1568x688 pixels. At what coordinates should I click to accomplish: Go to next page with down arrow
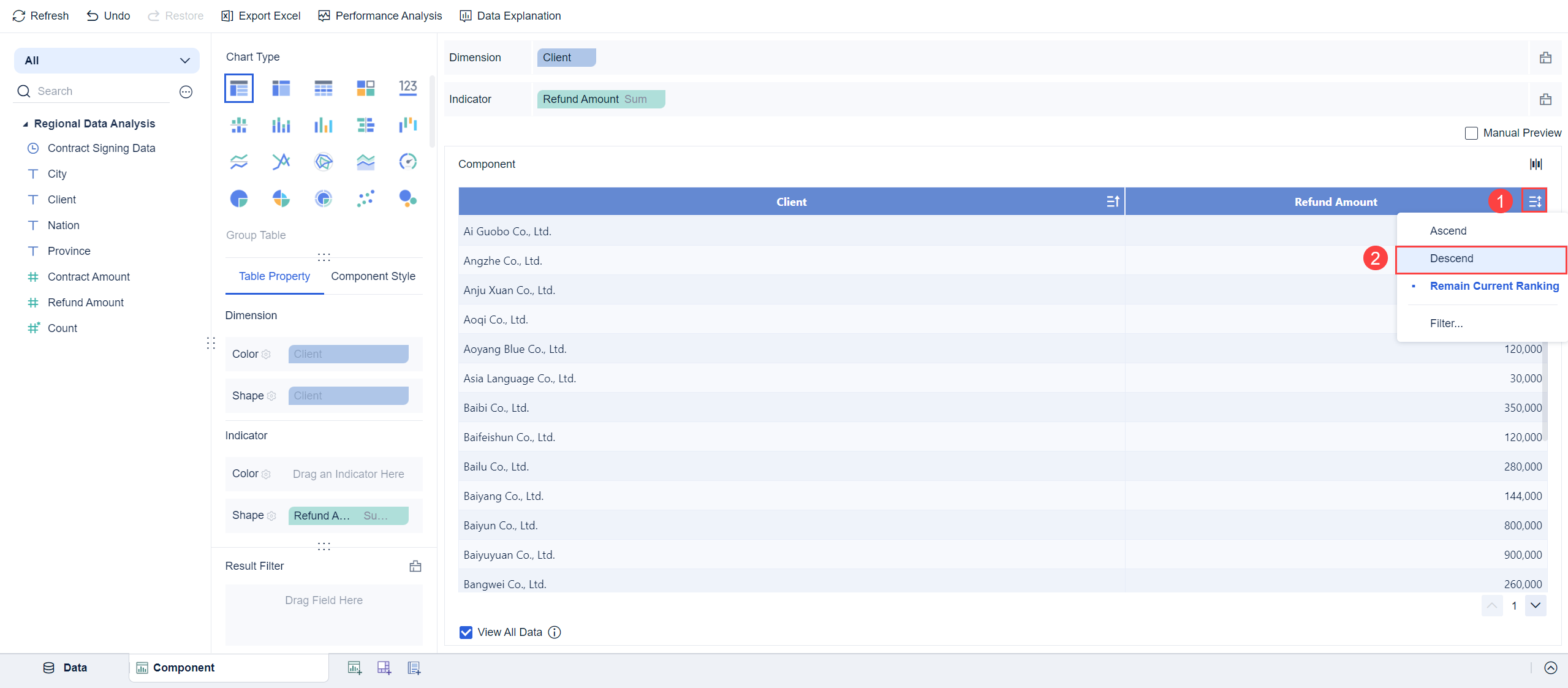point(1535,606)
